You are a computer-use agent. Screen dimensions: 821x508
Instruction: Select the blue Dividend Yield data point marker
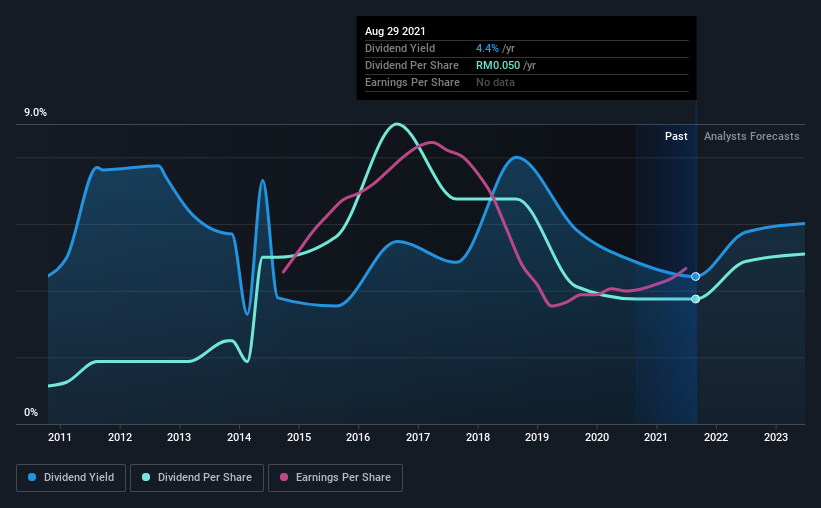pos(695,277)
